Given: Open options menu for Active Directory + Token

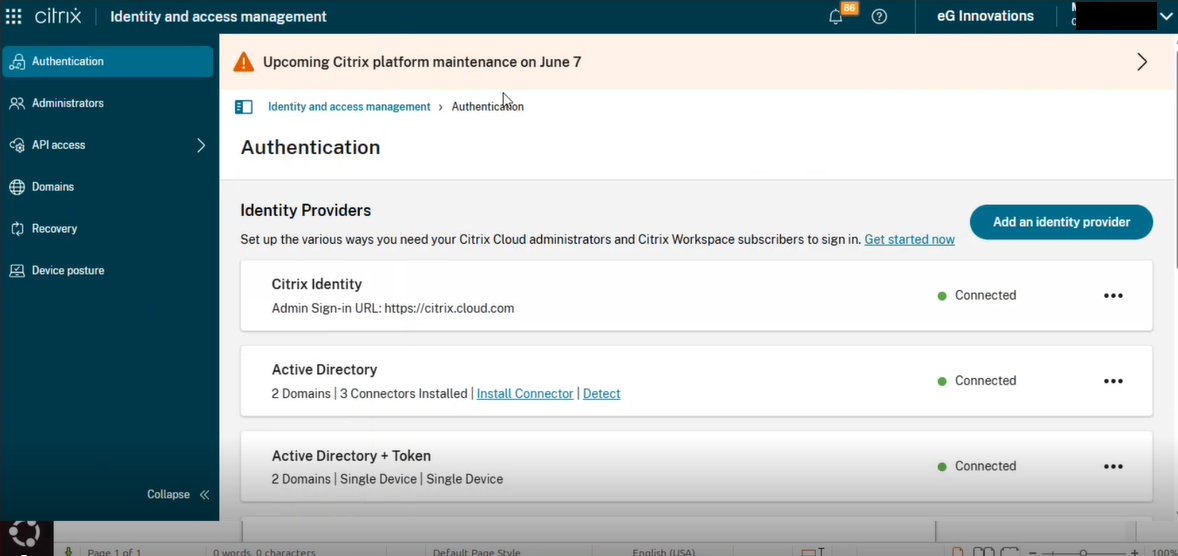Looking at the screenshot, I should tap(1113, 467).
